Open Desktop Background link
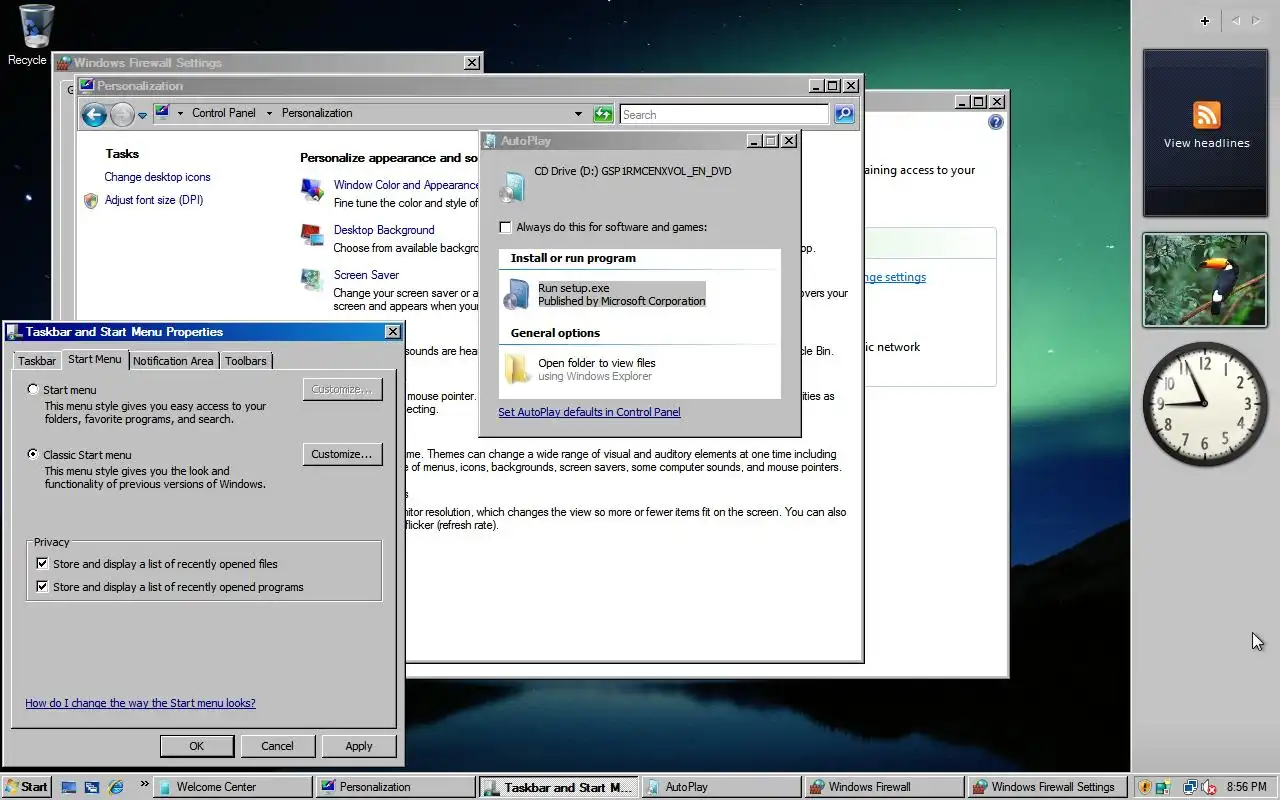The image size is (1280, 800). tap(384, 230)
